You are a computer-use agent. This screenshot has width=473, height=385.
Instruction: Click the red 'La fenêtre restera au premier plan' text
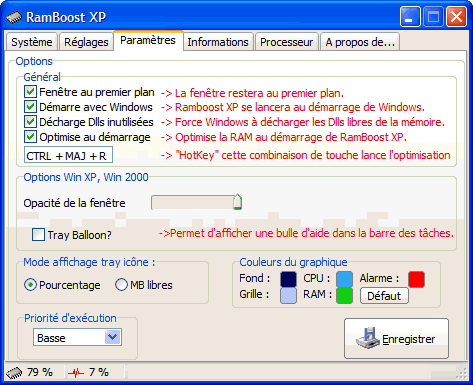252,93
